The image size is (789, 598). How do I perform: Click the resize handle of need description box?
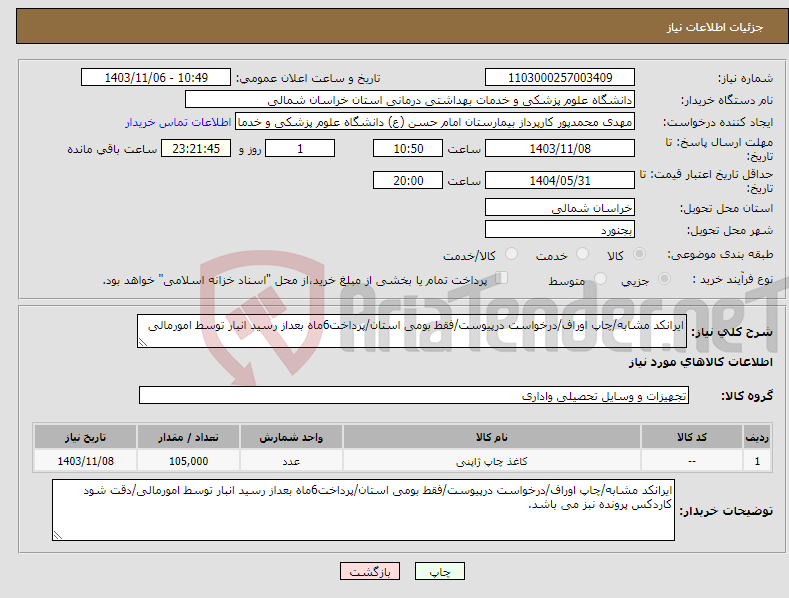tap(142, 342)
